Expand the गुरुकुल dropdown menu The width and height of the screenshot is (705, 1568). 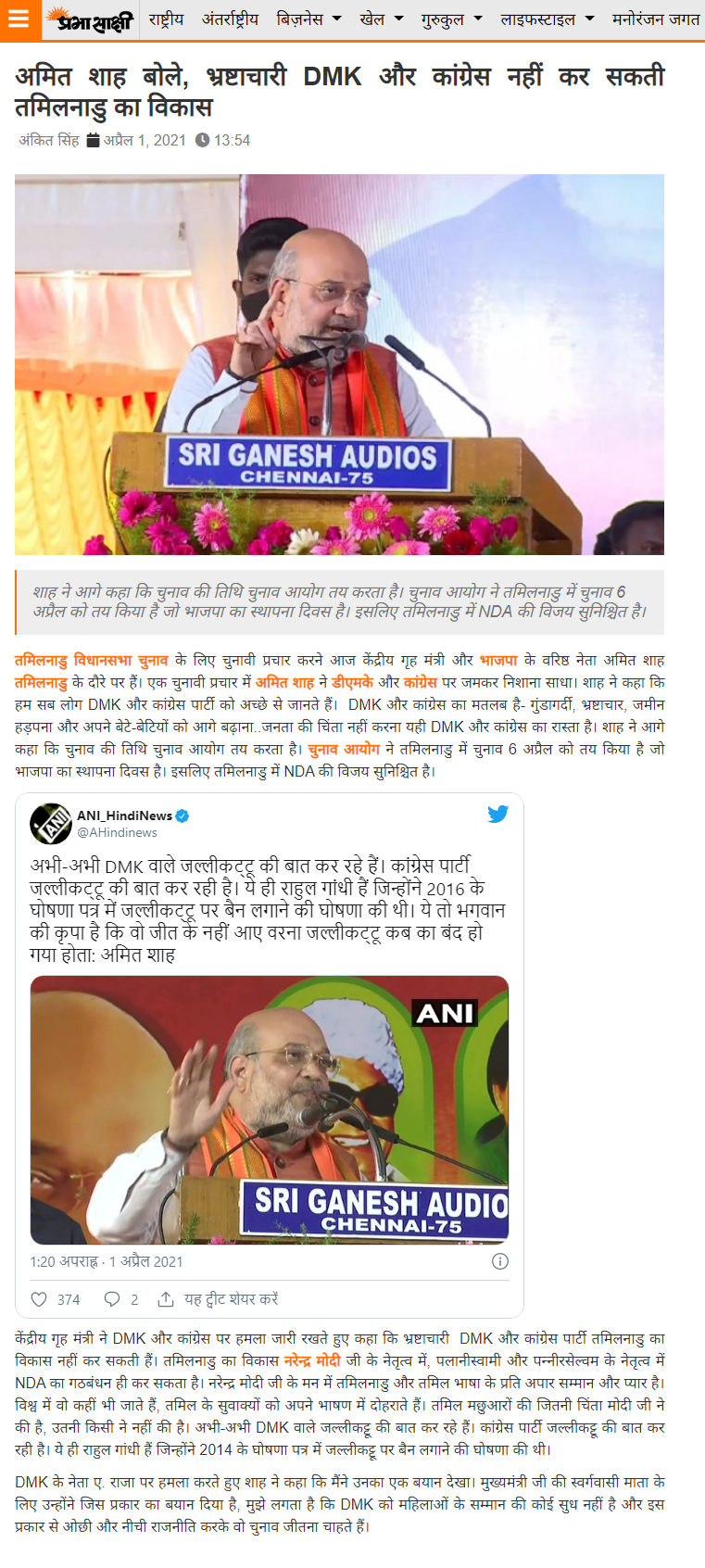coord(452,19)
